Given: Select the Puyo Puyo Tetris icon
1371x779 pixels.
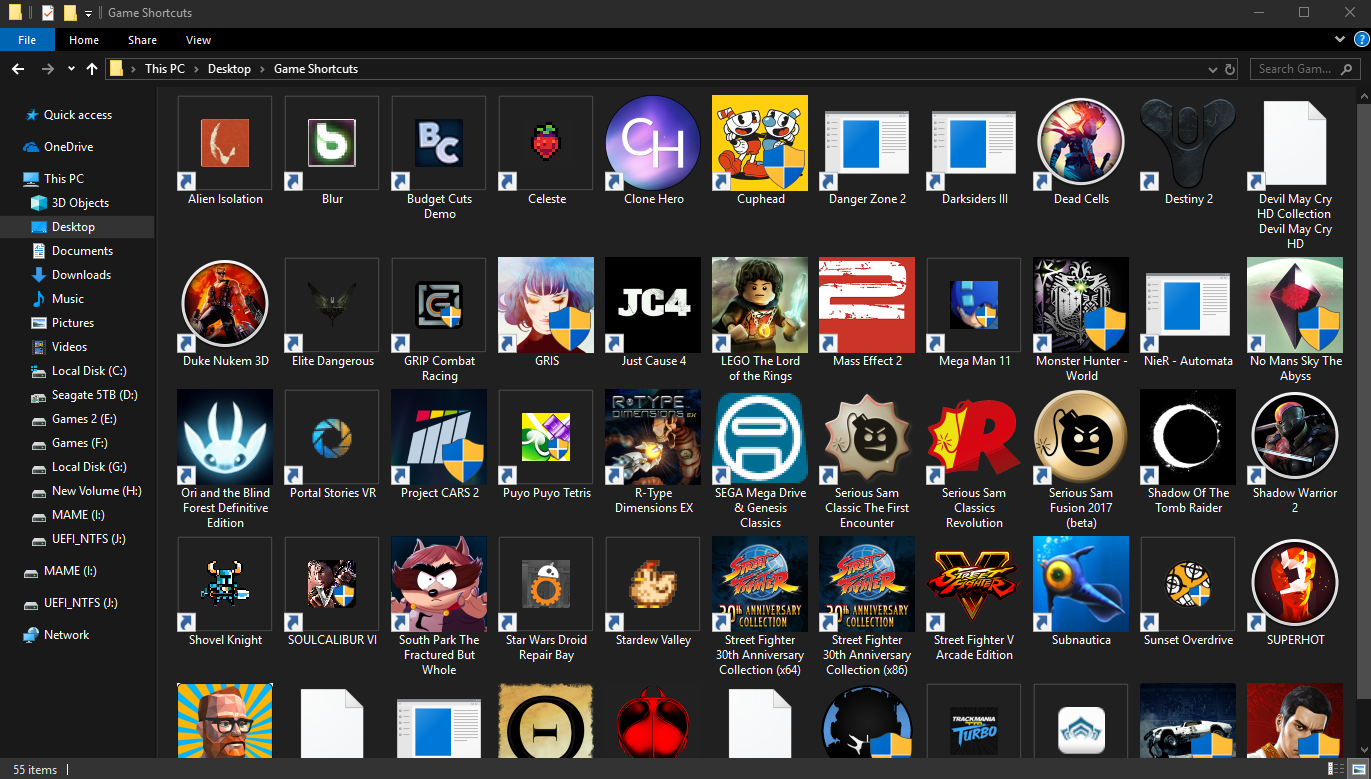Looking at the screenshot, I should pyautogui.click(x=546, y=437).
